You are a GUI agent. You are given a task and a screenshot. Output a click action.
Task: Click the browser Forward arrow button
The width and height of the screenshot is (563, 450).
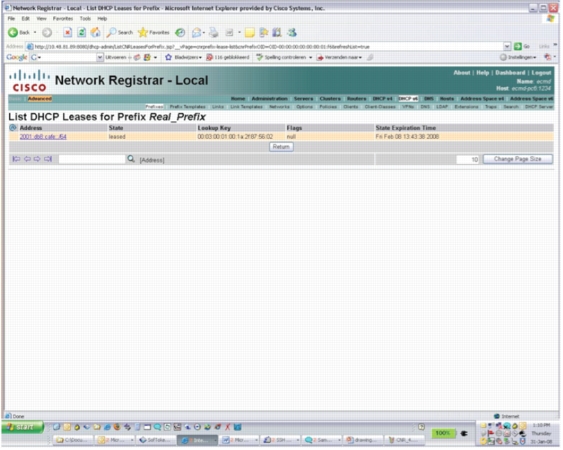(47, 33)
